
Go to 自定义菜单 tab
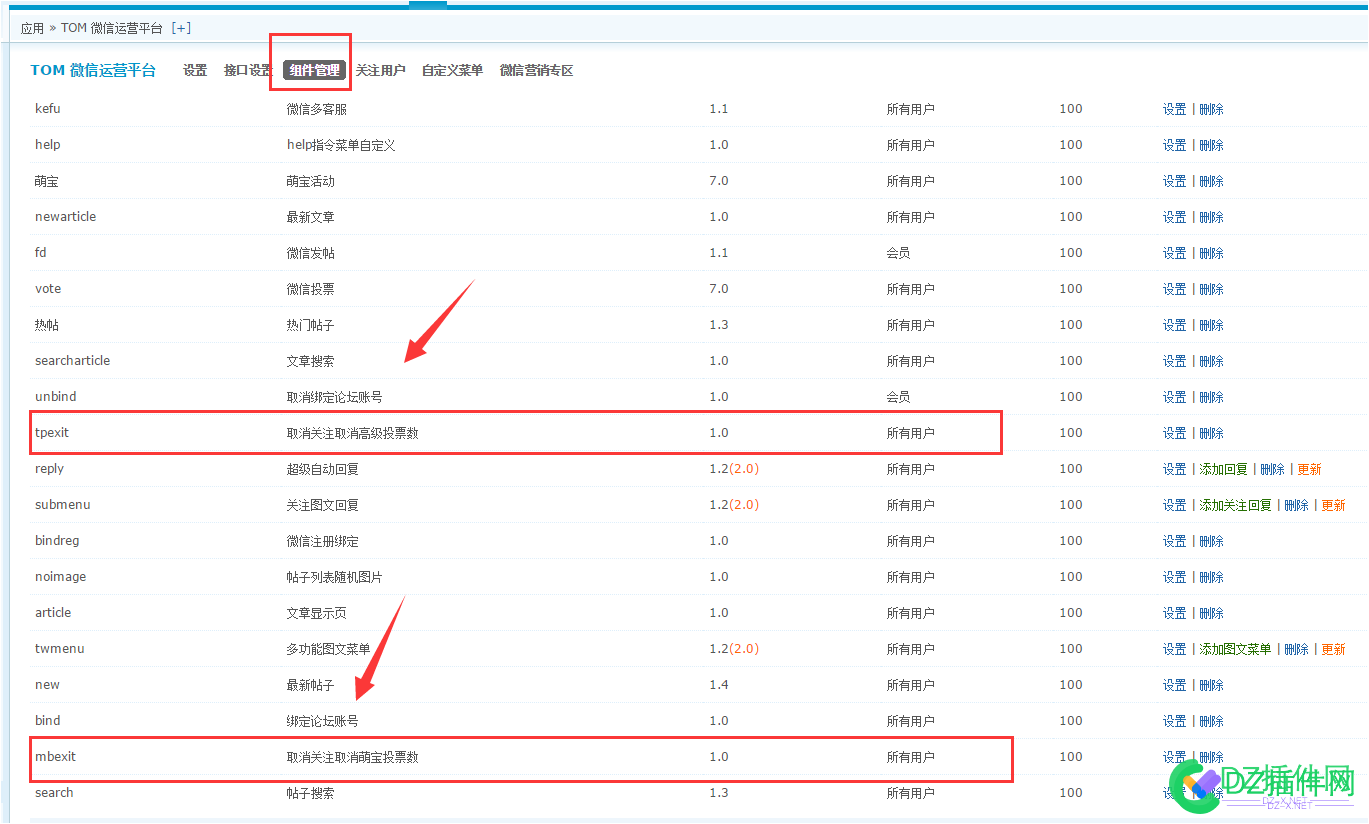click(x=452, y=70)
